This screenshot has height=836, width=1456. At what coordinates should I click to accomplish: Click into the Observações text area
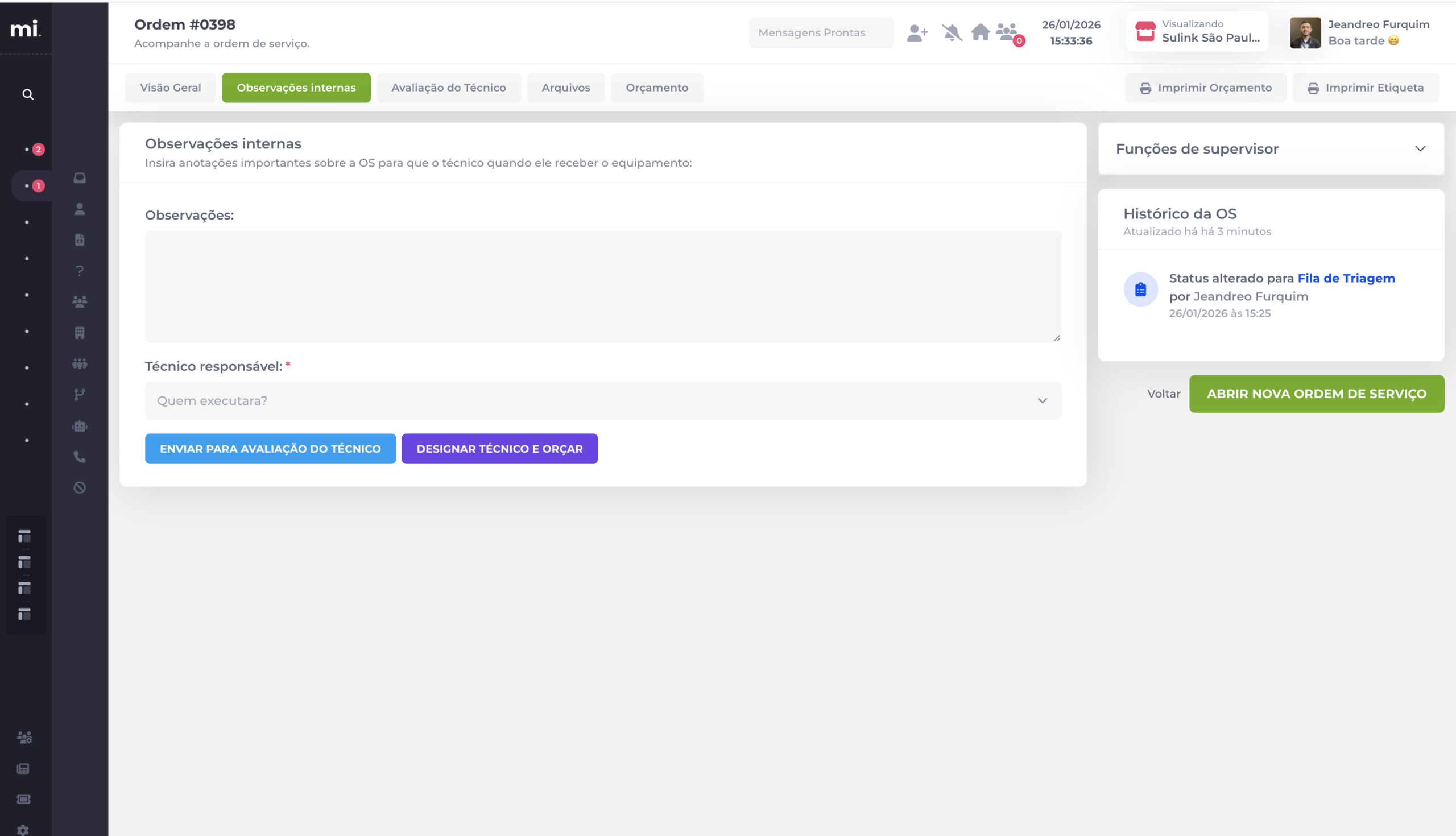603,287
